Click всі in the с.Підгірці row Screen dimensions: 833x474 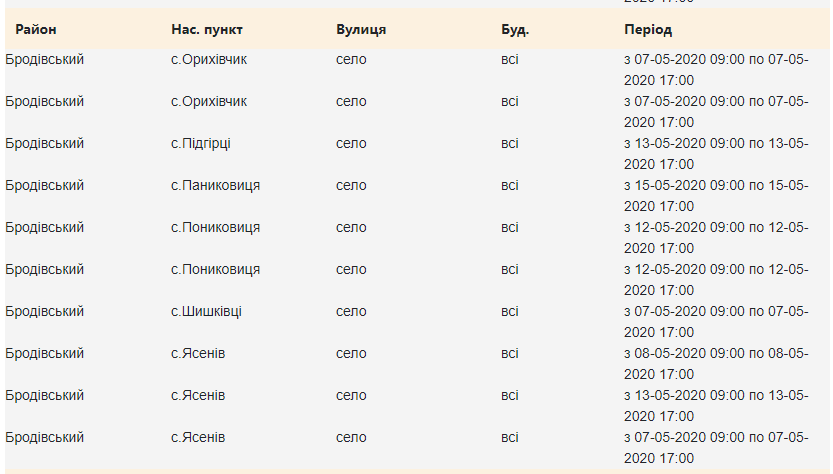pyautogui.click(x=510, y=144)
